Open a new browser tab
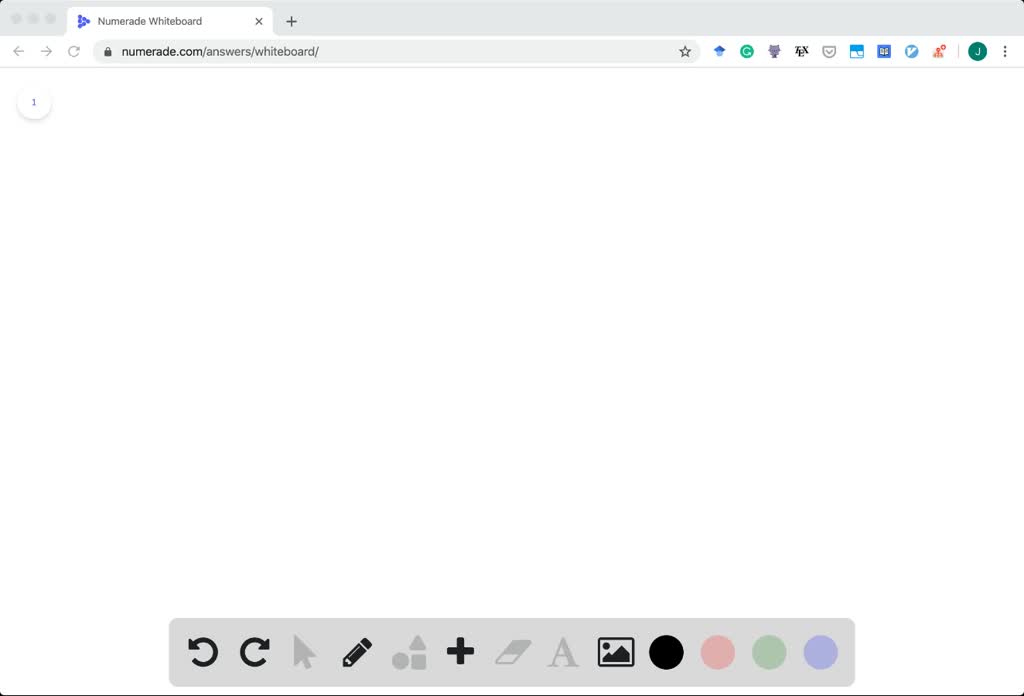Viewport: 1024px width, 696px height. coord(292,21)
